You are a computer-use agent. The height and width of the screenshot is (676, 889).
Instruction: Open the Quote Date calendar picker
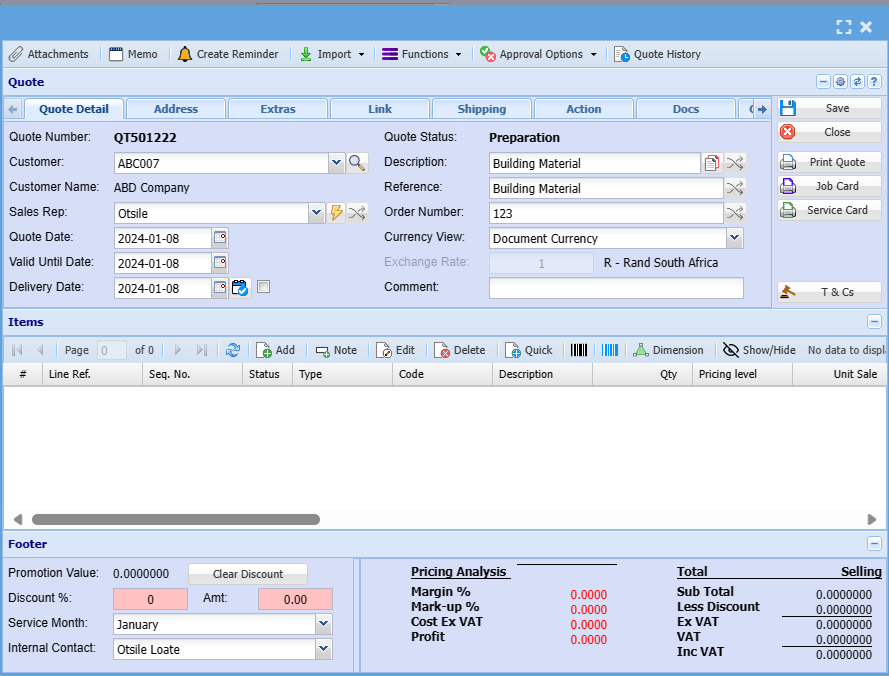[220, 238]
